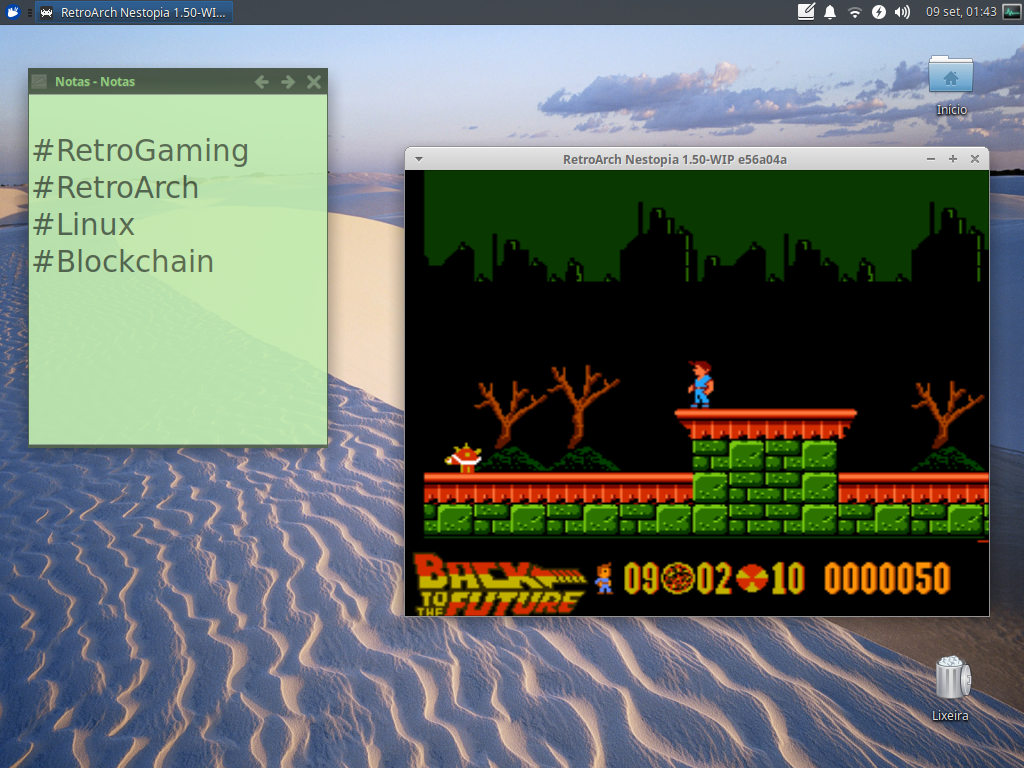Click the #RetroGaming line in the note
Image resolution: width=1024 pixels, height=768 pixels.
click(140, 151)
